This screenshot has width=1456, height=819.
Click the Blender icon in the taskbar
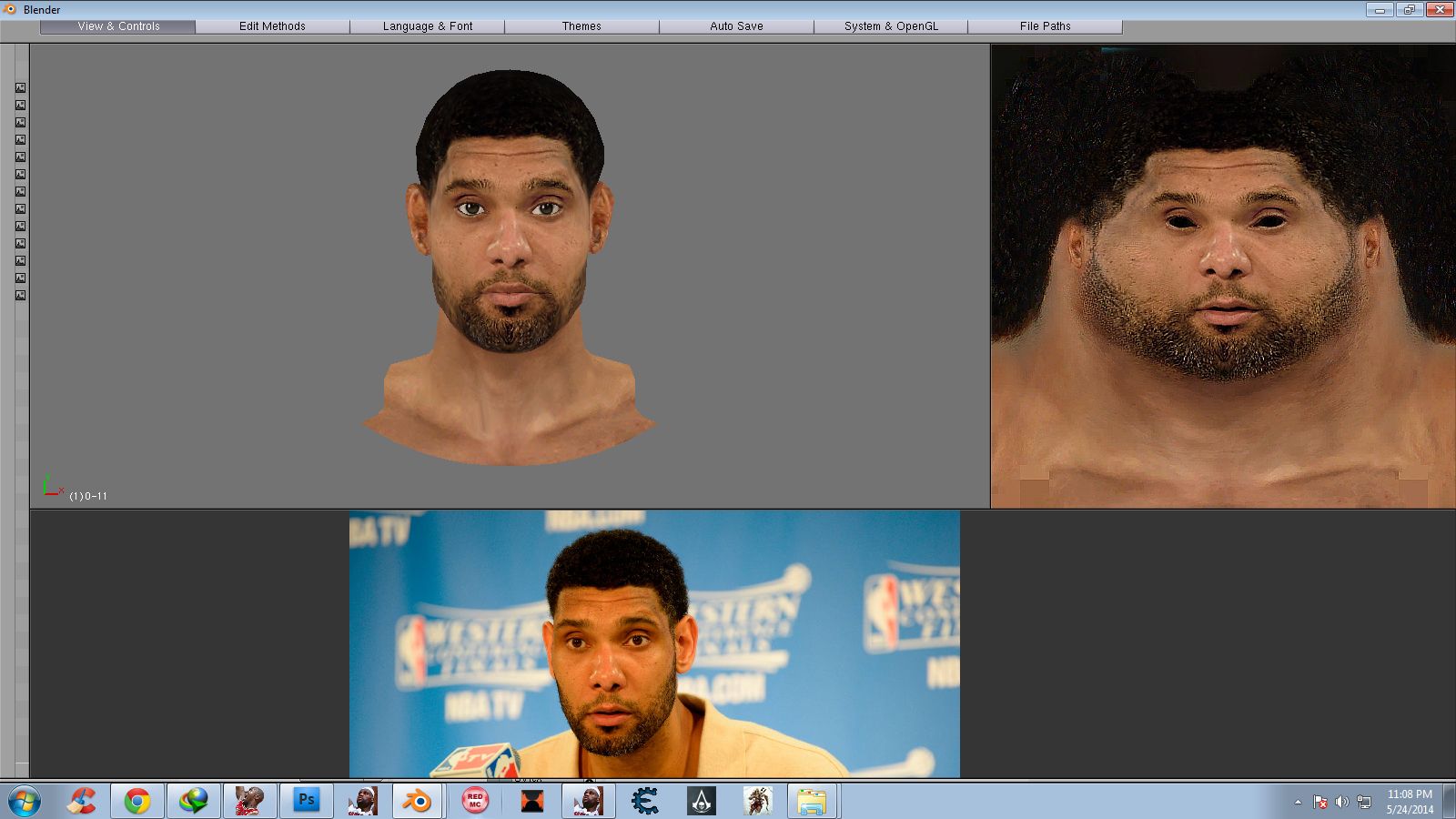pos(418,801)
